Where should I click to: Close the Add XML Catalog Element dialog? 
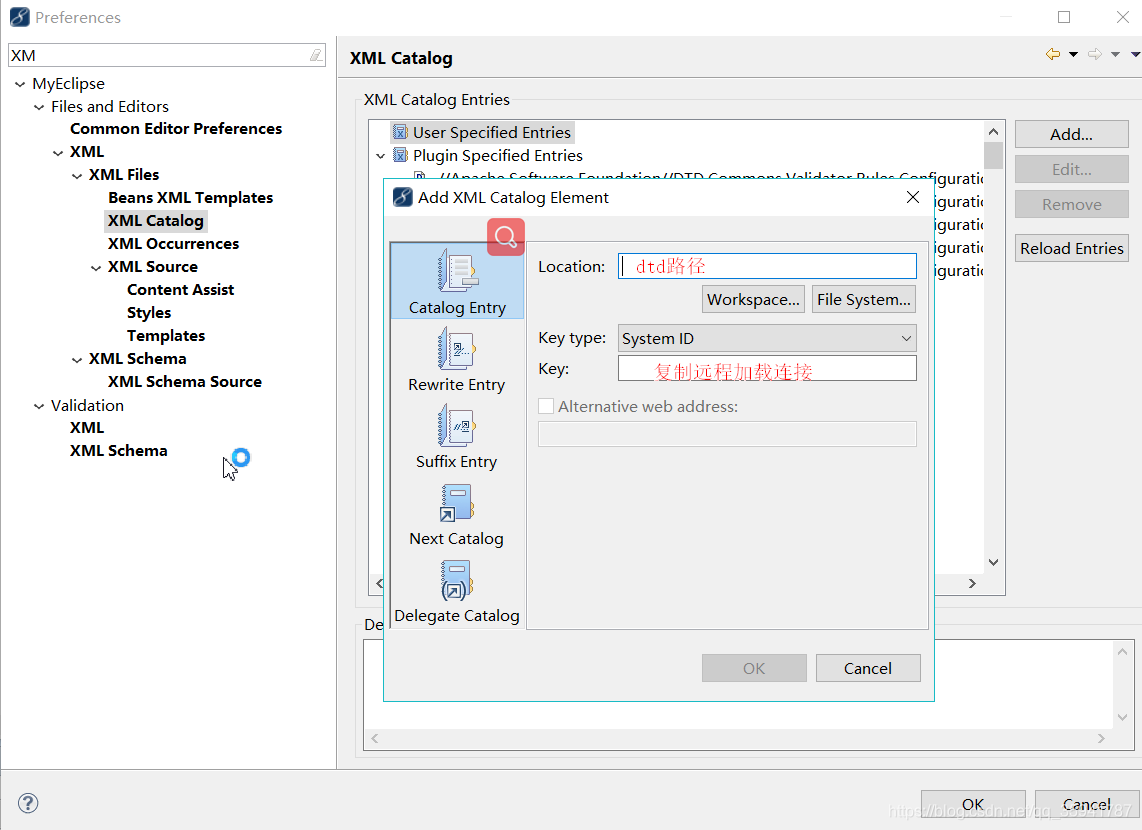tap(913, 197)
